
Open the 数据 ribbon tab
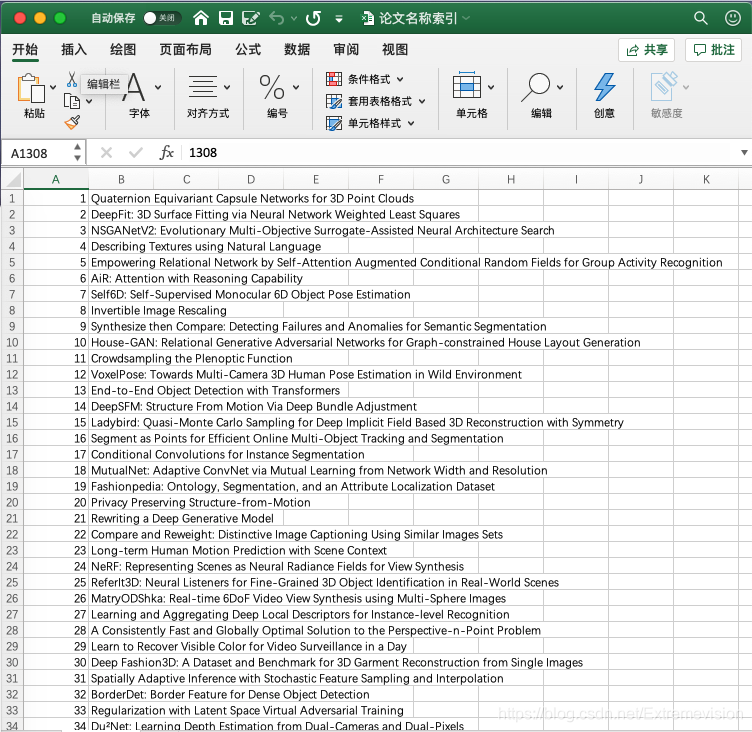pyautogui.click(x=297, y=49)
